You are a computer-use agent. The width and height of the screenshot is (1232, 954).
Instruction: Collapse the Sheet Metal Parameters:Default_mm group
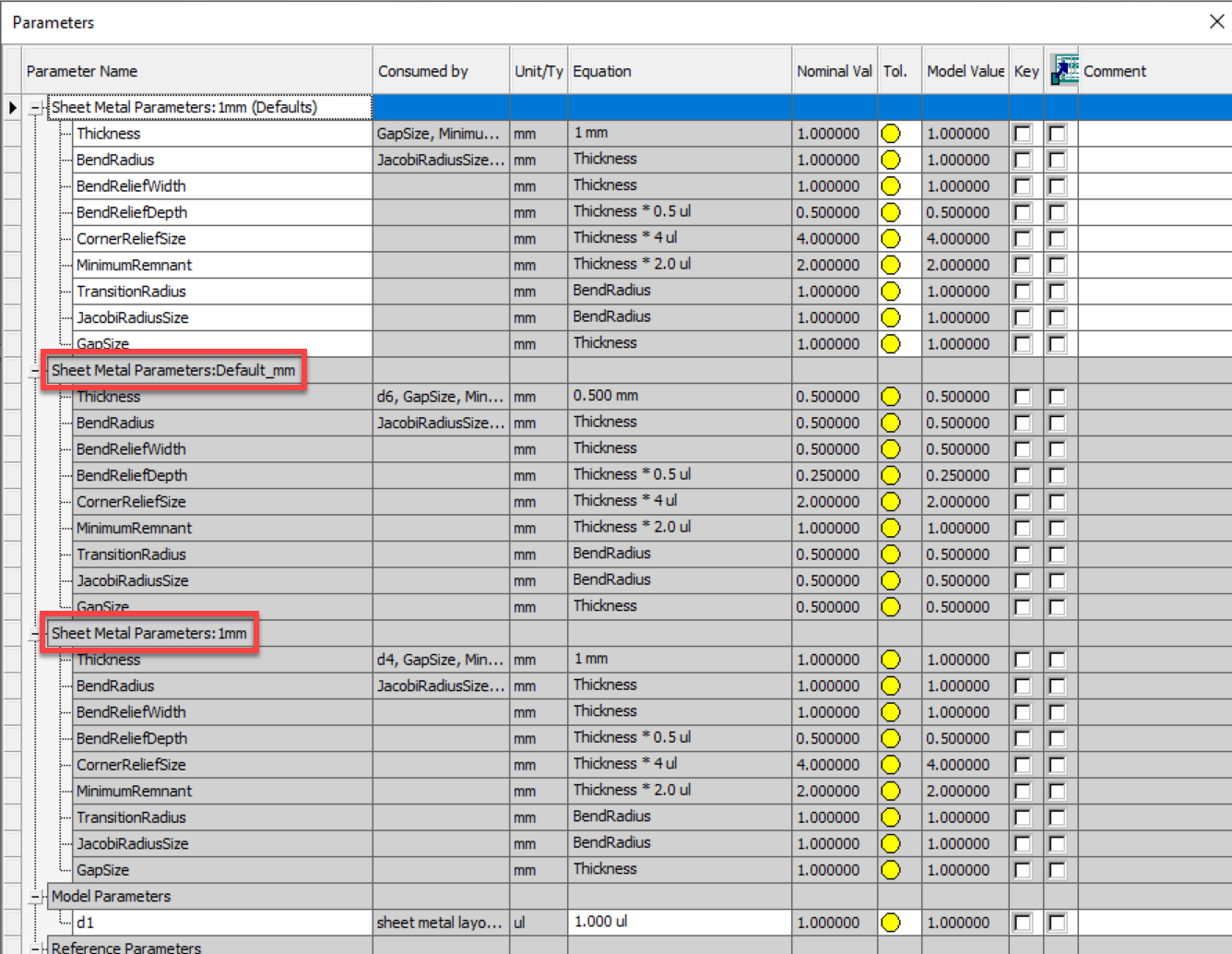pyautogui.click(x=35, y=370)
